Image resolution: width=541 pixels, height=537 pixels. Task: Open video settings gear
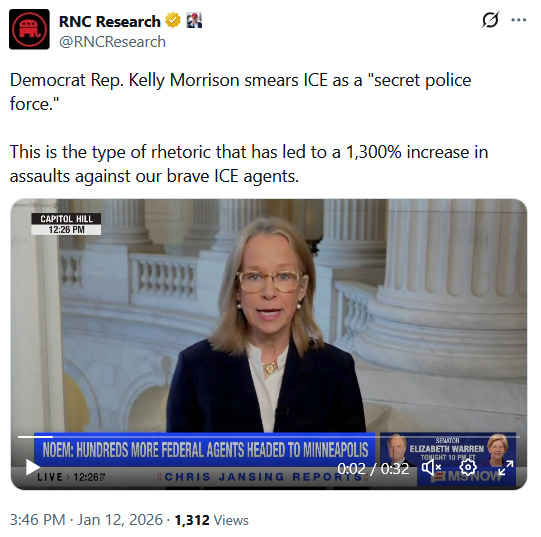coord(468,468)
